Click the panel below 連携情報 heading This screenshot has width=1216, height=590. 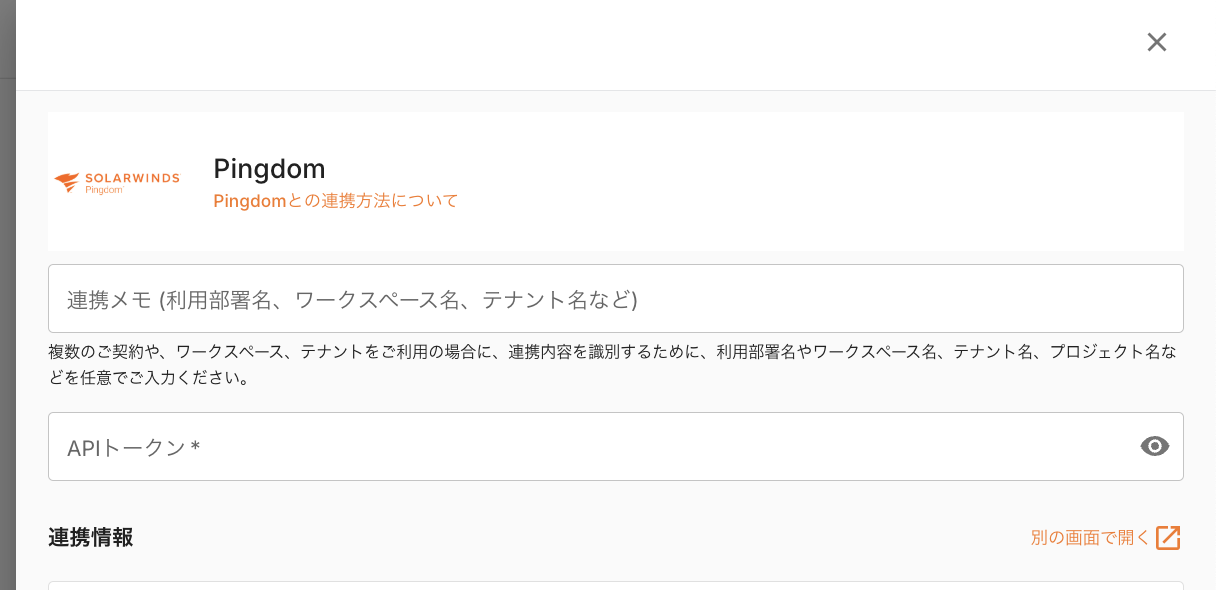click(x=615, y=585)
